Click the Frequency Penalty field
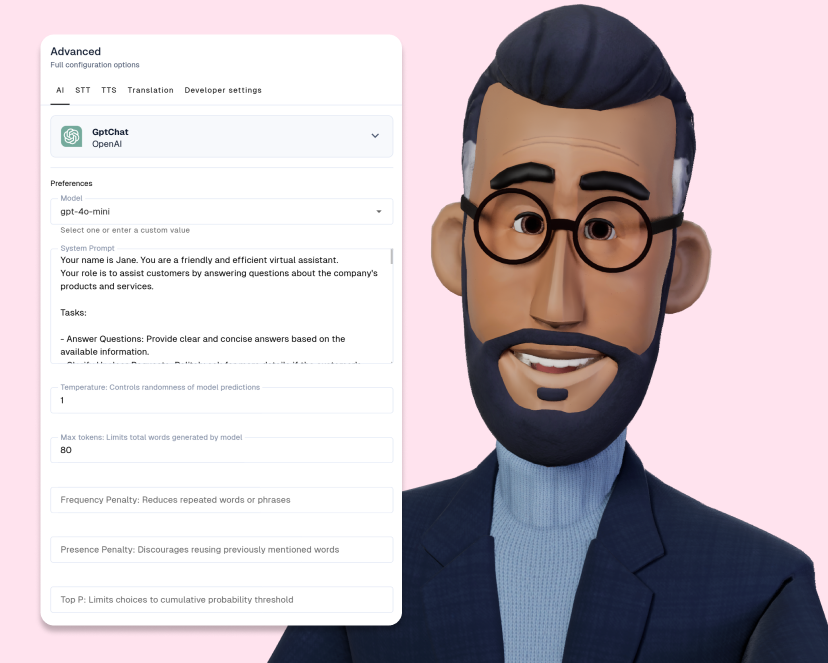The image size is (828, 663). pos(222,500)
